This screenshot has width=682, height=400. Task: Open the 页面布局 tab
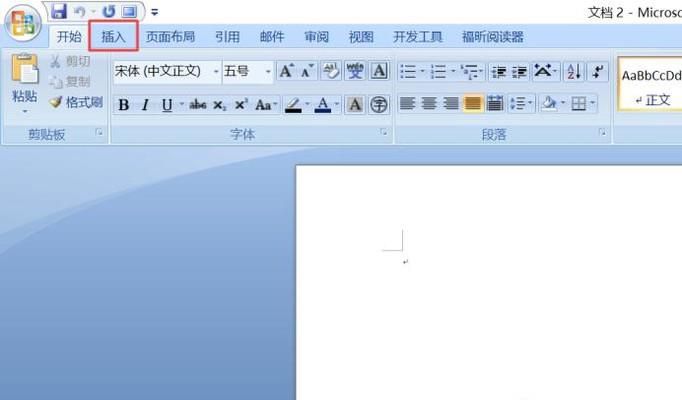(x=170, y=37)
